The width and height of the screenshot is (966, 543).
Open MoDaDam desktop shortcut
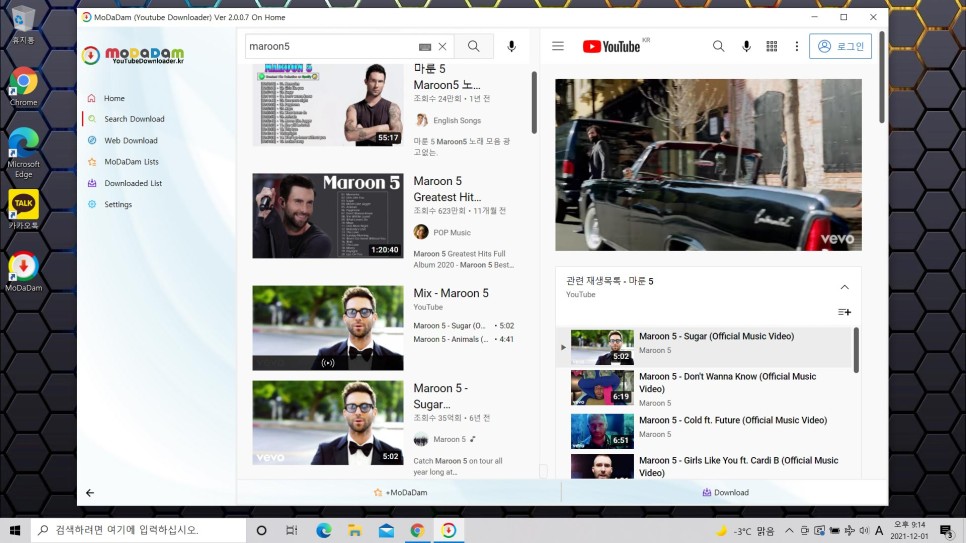click(23, 272)
